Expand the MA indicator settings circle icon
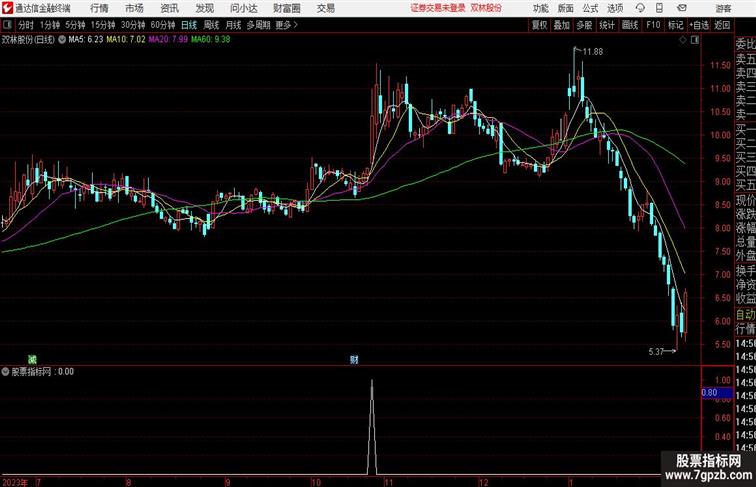The width and height of the screenshot is (756, 487). 62,40
